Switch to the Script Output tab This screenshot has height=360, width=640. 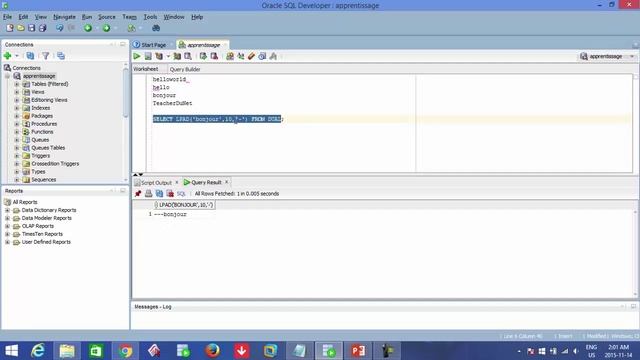coord(156,182)
